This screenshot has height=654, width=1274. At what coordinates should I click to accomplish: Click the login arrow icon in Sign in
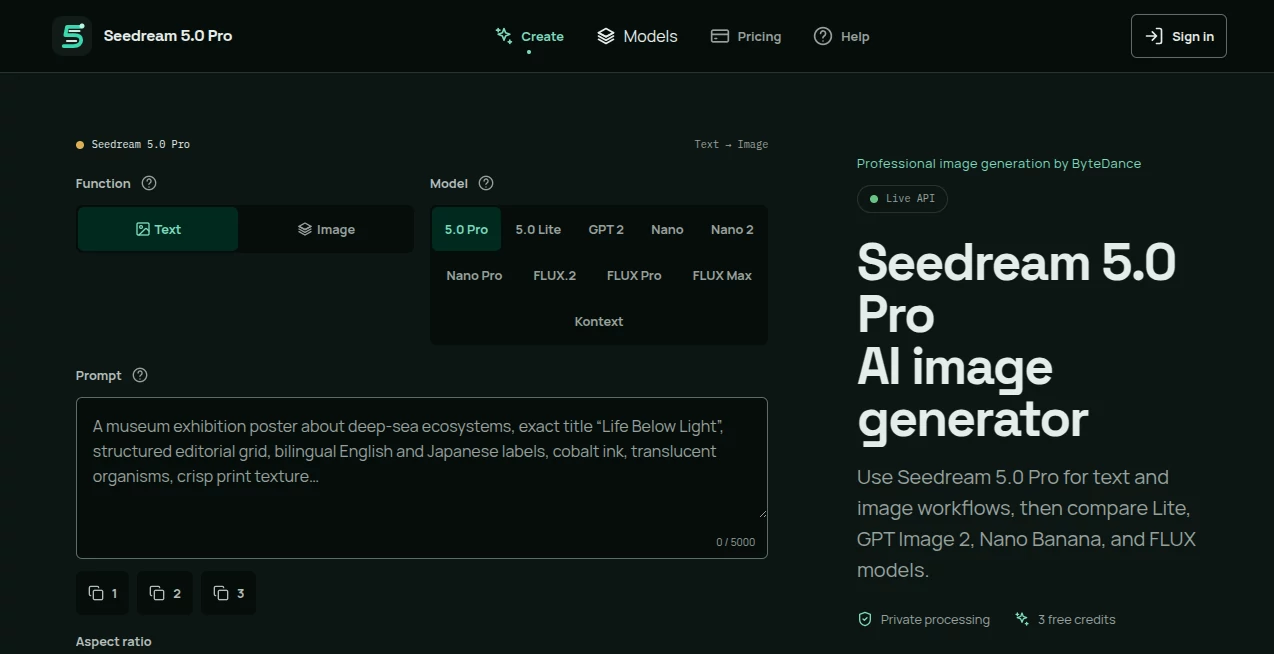(1154, 36)
